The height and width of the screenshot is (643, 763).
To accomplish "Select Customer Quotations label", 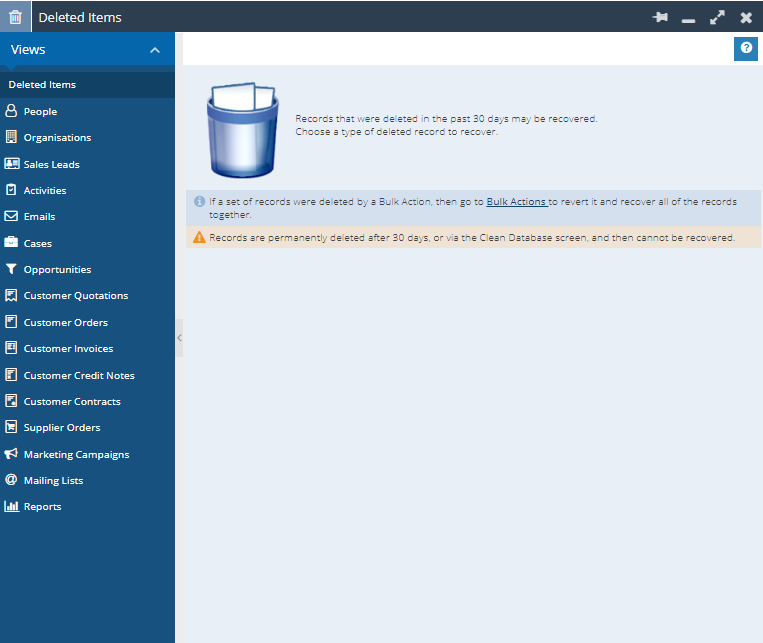I will coord(76,295).
